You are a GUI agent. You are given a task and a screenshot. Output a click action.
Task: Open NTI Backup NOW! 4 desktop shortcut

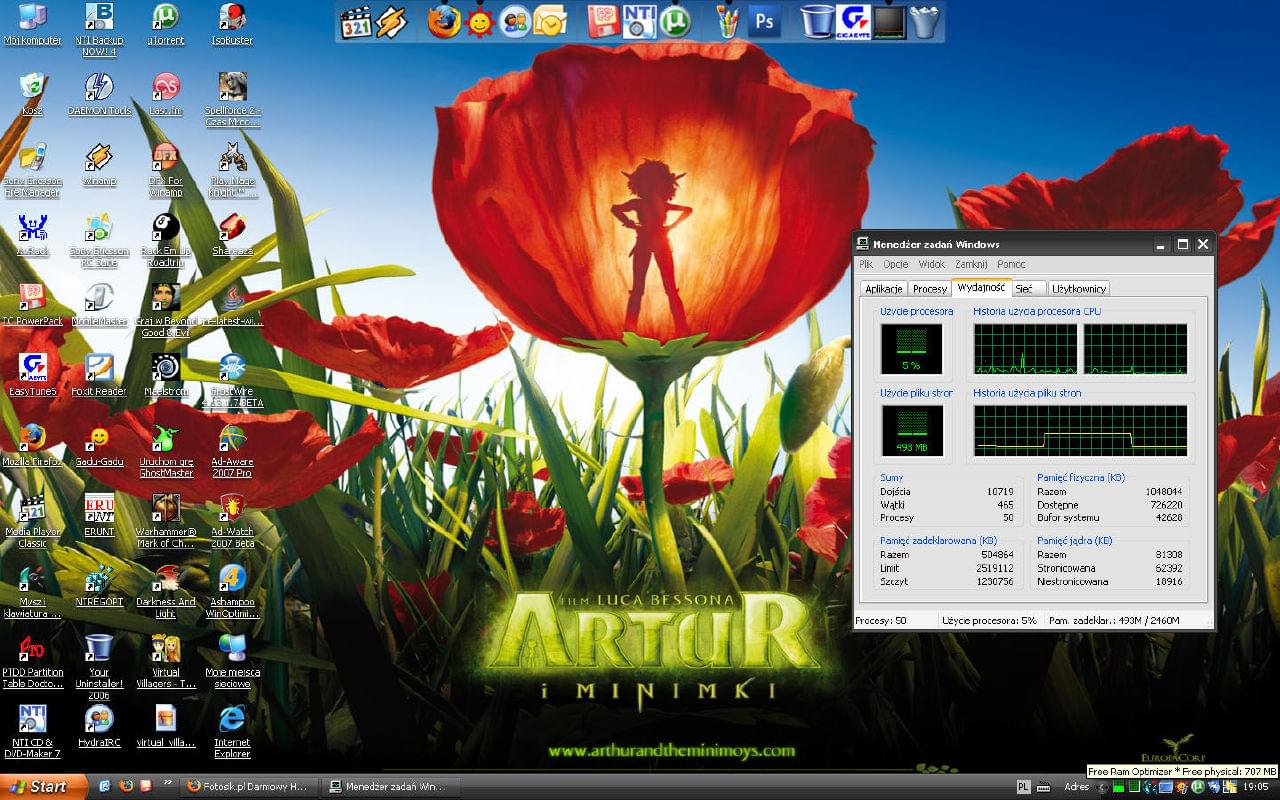click(x=99, y=28)
